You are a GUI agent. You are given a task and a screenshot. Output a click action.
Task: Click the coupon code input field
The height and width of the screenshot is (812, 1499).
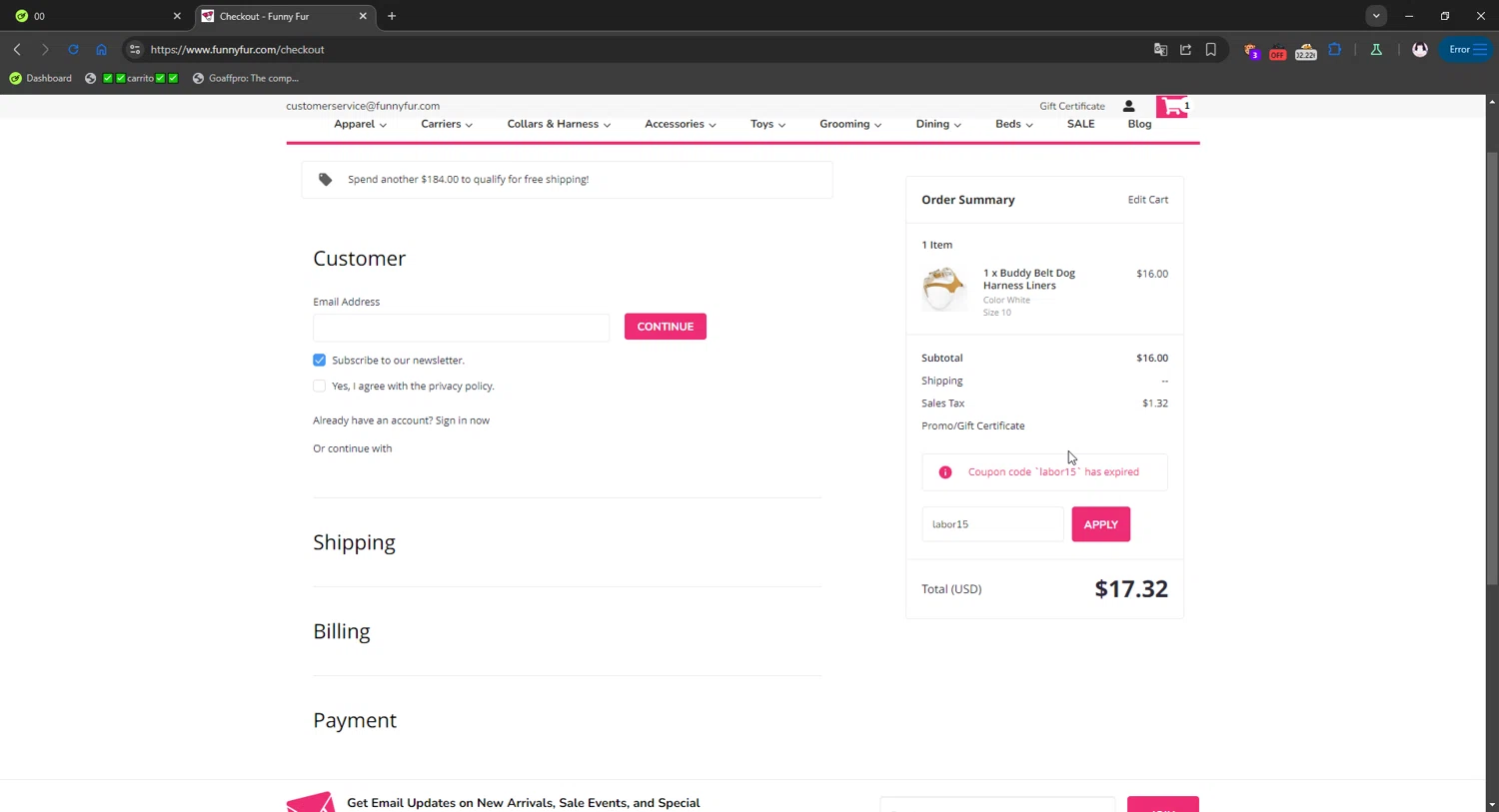(x=992, y=524)
